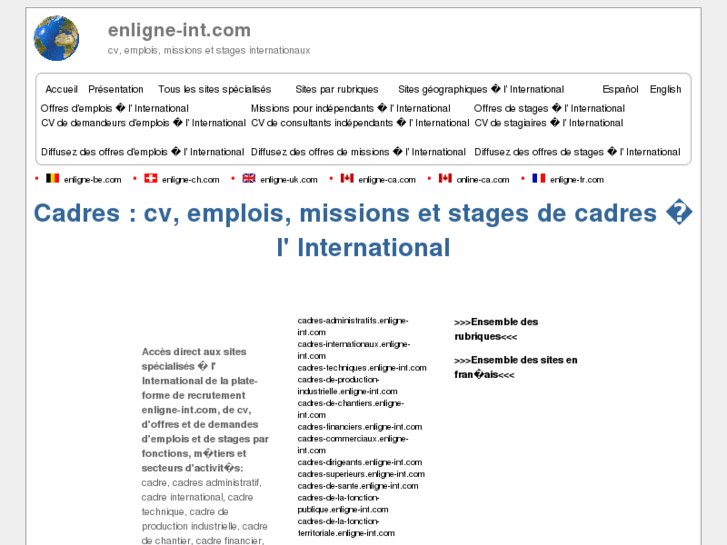Open Offres de stages link
The image size is (727, 545).
coord(549,109)
